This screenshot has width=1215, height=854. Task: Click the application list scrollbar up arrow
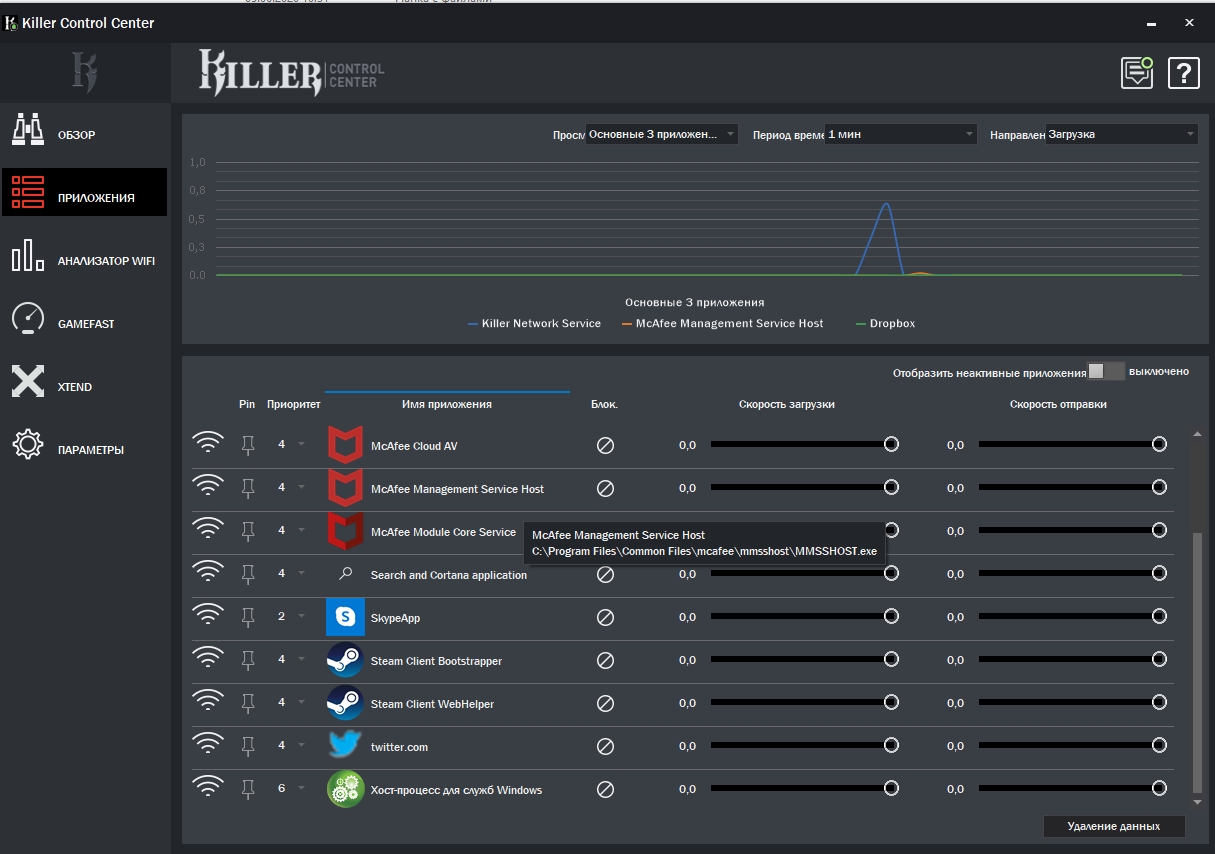coord(1198,435)
